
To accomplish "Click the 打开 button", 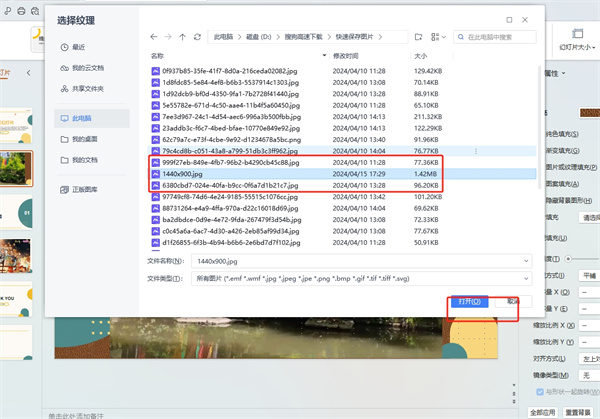I will pyautogui.click(x=470, y=302).
